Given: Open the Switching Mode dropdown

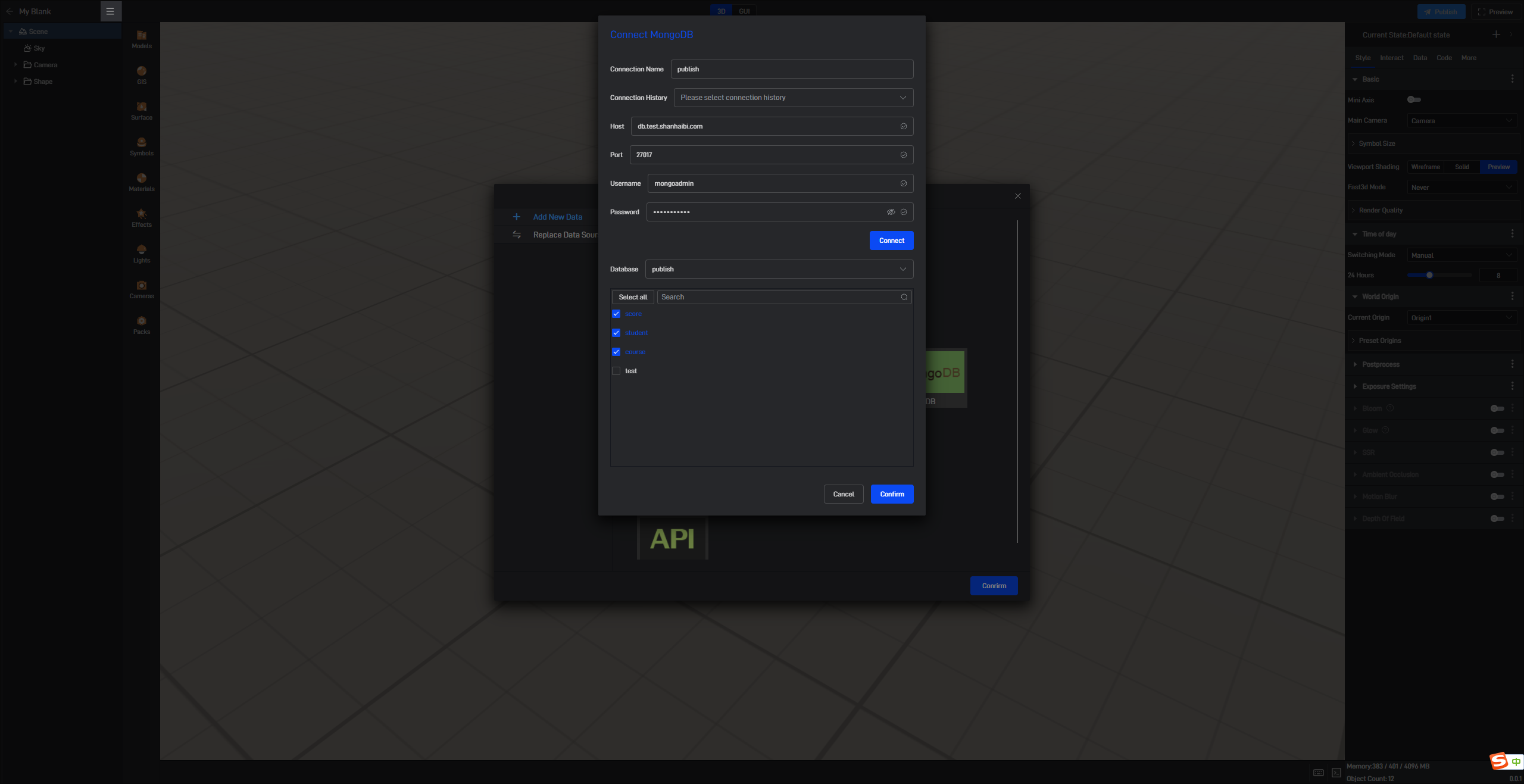Looking at the screenshot, I should (1462, 255).
